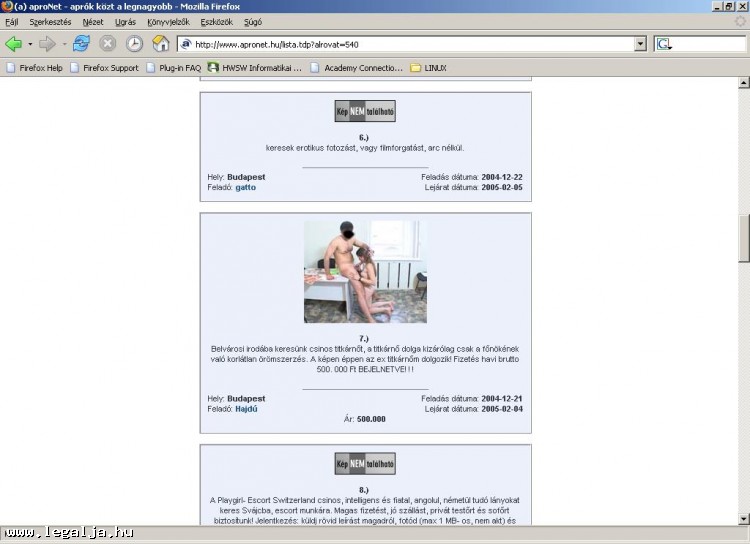This screenshot has width=750, height=544.
Task: Open the Fájl menu
Action: (12, 21)
